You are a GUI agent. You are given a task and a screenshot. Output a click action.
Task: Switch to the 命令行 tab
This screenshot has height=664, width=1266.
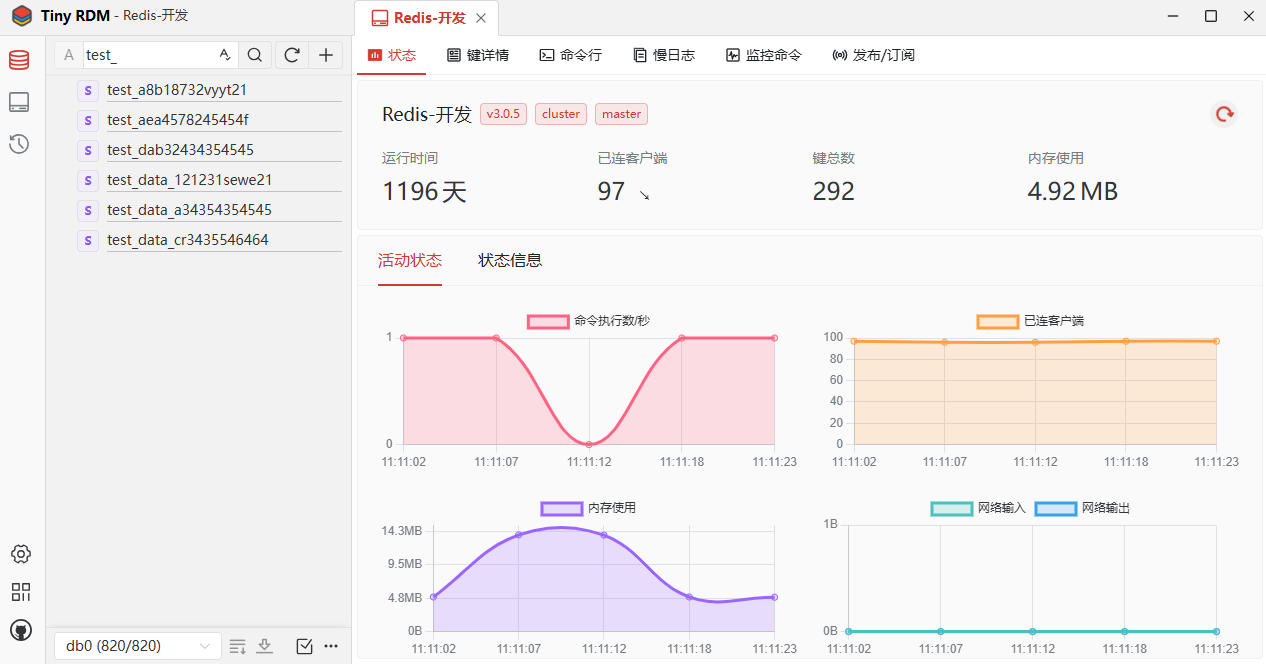coord(571,55)
